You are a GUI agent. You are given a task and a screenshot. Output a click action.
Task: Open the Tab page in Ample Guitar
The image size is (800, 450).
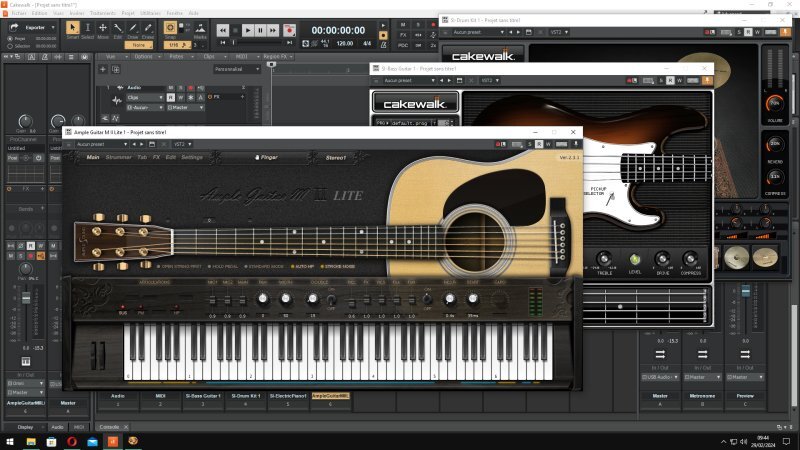(142, 157)
